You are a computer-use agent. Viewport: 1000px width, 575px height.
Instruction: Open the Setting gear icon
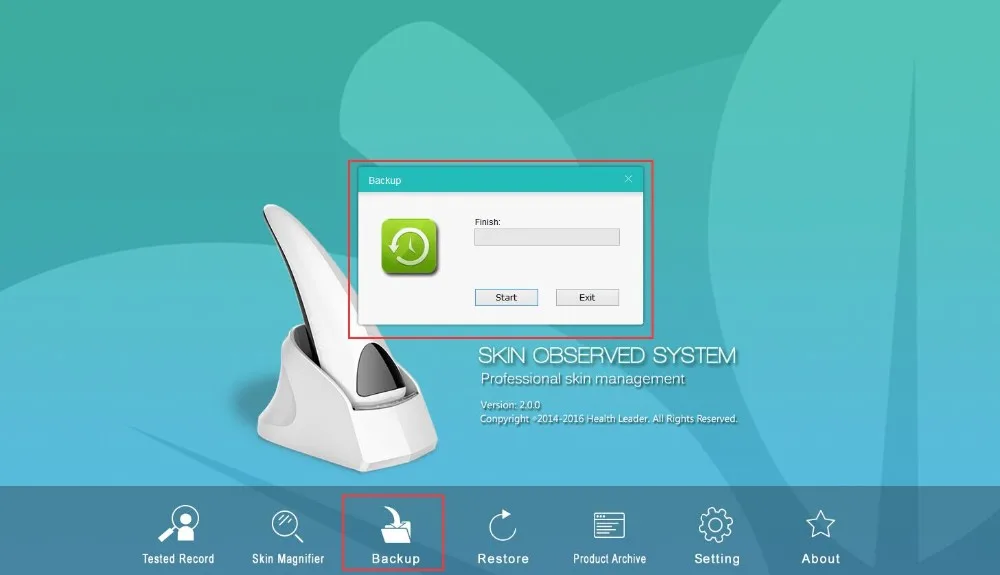(716, 525)
